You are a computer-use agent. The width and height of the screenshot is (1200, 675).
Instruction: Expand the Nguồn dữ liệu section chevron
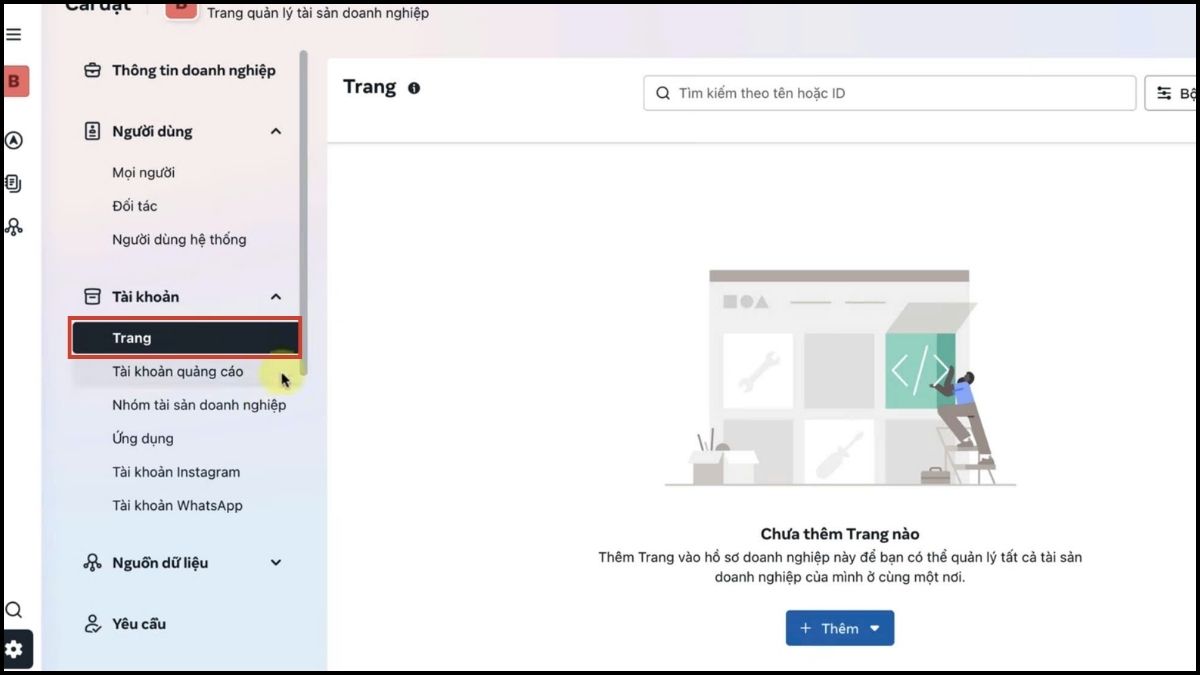(x=276, y=563)
